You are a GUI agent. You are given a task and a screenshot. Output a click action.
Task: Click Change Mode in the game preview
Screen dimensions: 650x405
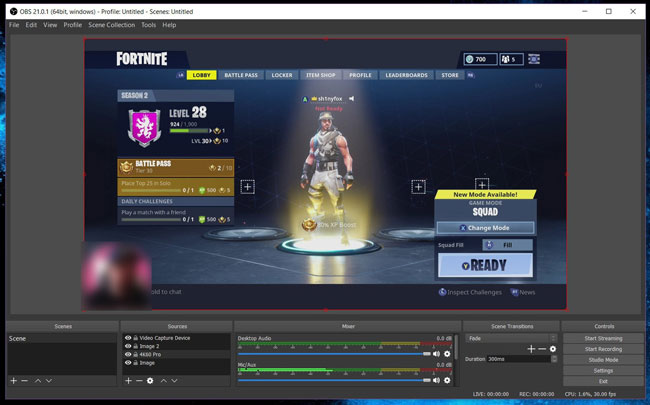point(485,228)
